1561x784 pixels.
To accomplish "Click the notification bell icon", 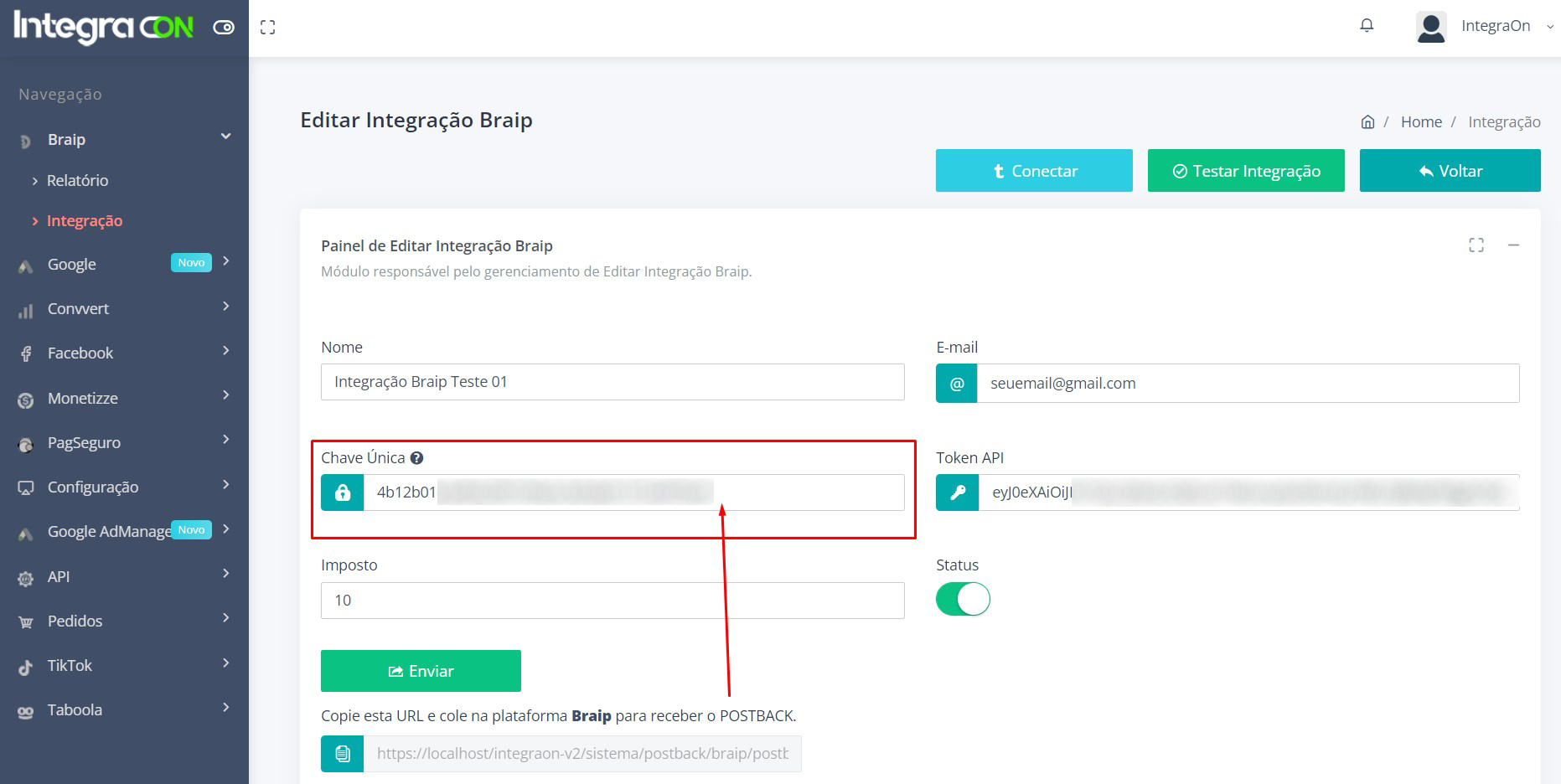I will tap(1367, 26).
